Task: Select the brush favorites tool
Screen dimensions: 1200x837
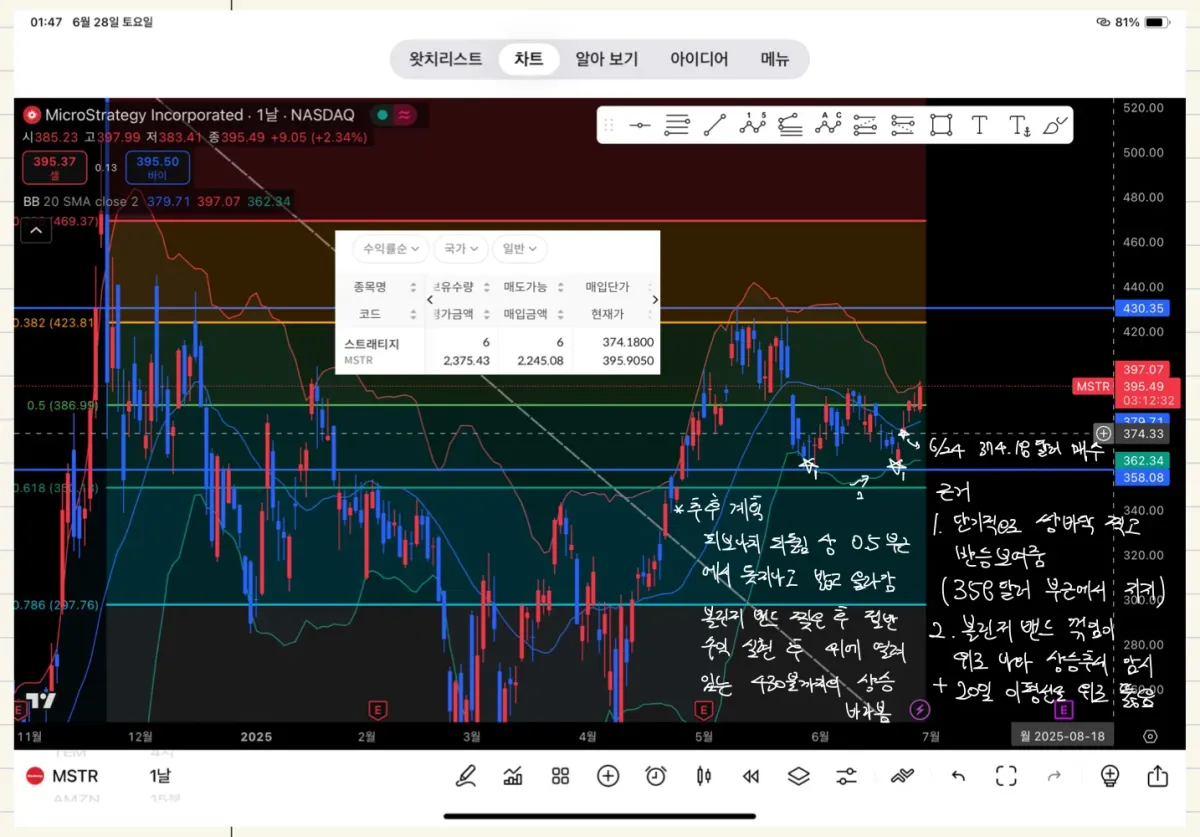Action: (1056, 125)
